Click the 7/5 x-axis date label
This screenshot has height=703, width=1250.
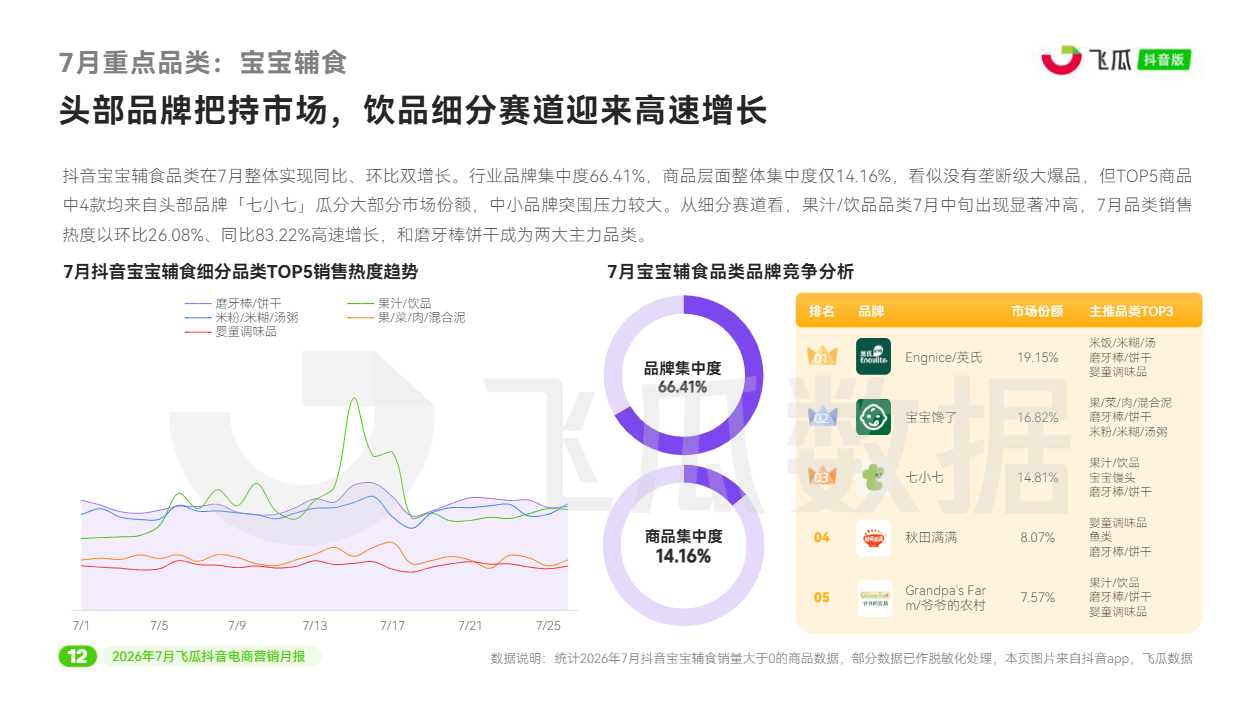pyautogui.click(x=159, y=625)
